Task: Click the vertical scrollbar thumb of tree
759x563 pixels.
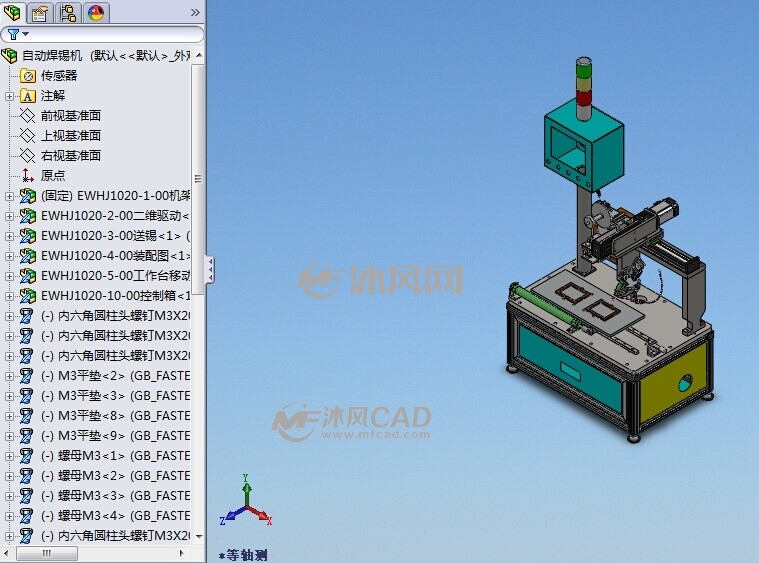Action: pos(198,178)
